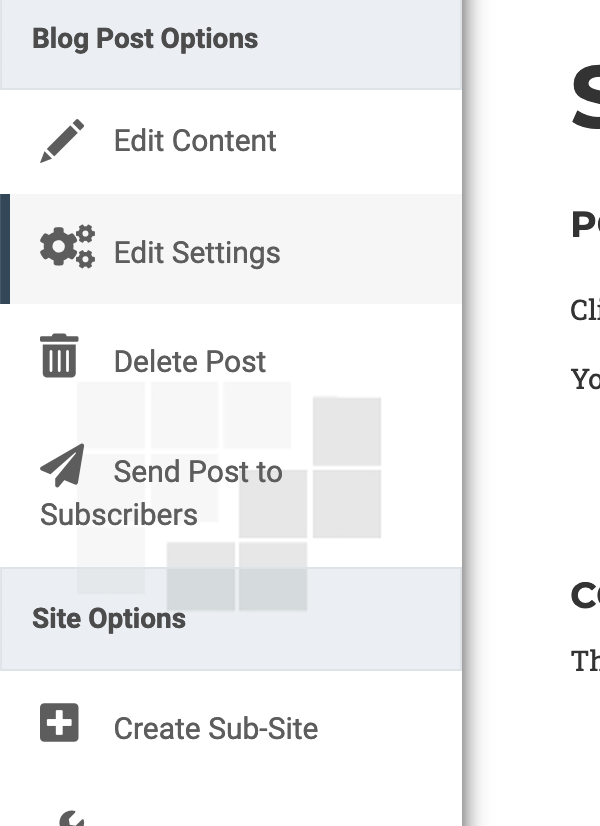Screen dimensions: 600x826
Task: Select the Edit Settings text label
Action: point(197,252)
